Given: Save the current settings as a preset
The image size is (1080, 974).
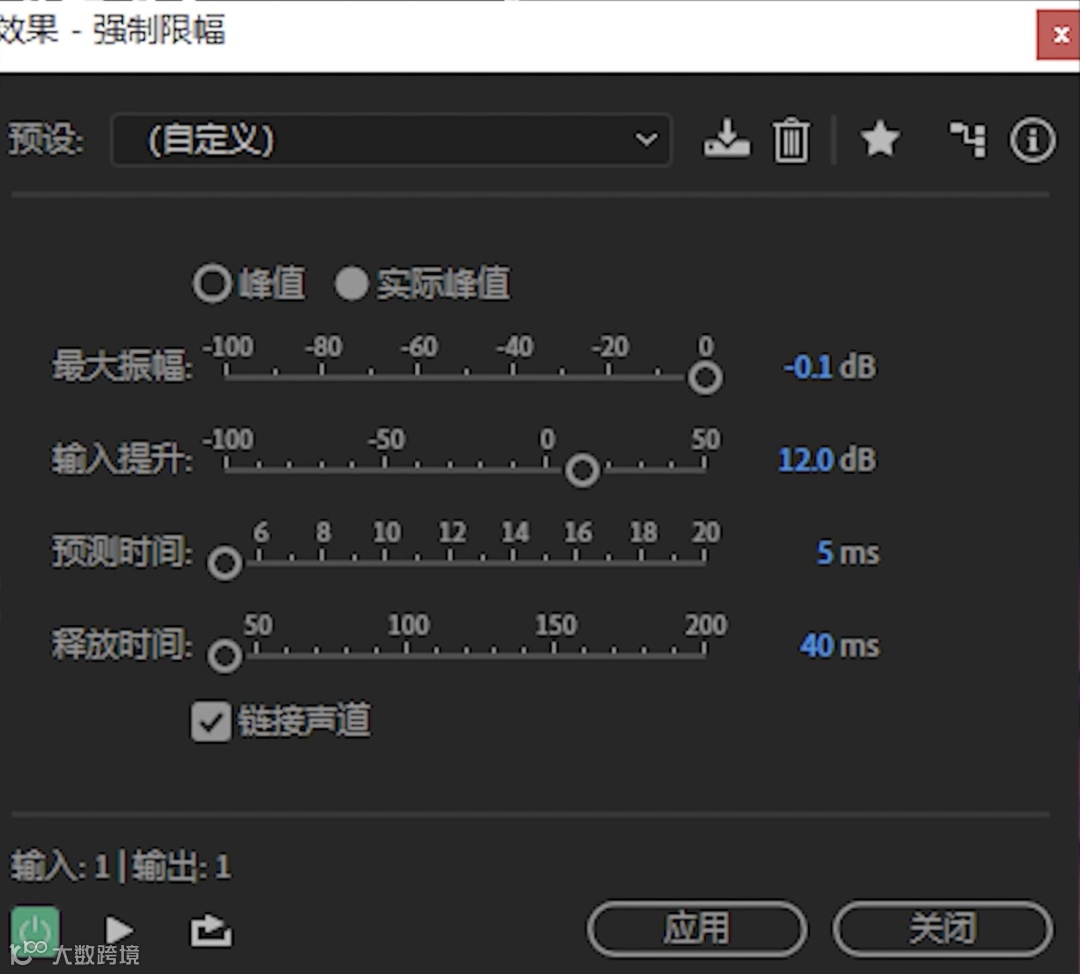Looking at the screenshot, I should (727, 141).
